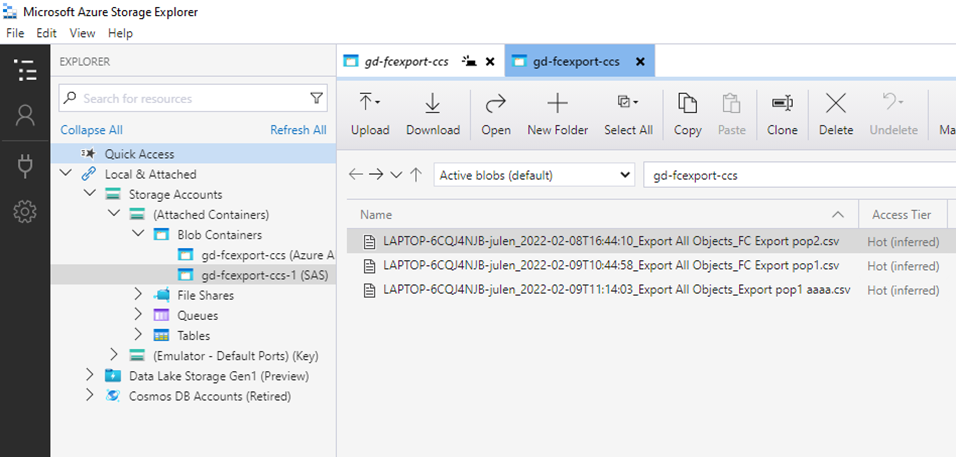Select gd-fcexport-ccs-1 (SAS) tree item
Image resolution: width=956 pixels, height=457 pixels.
click(x=193, y=275)
